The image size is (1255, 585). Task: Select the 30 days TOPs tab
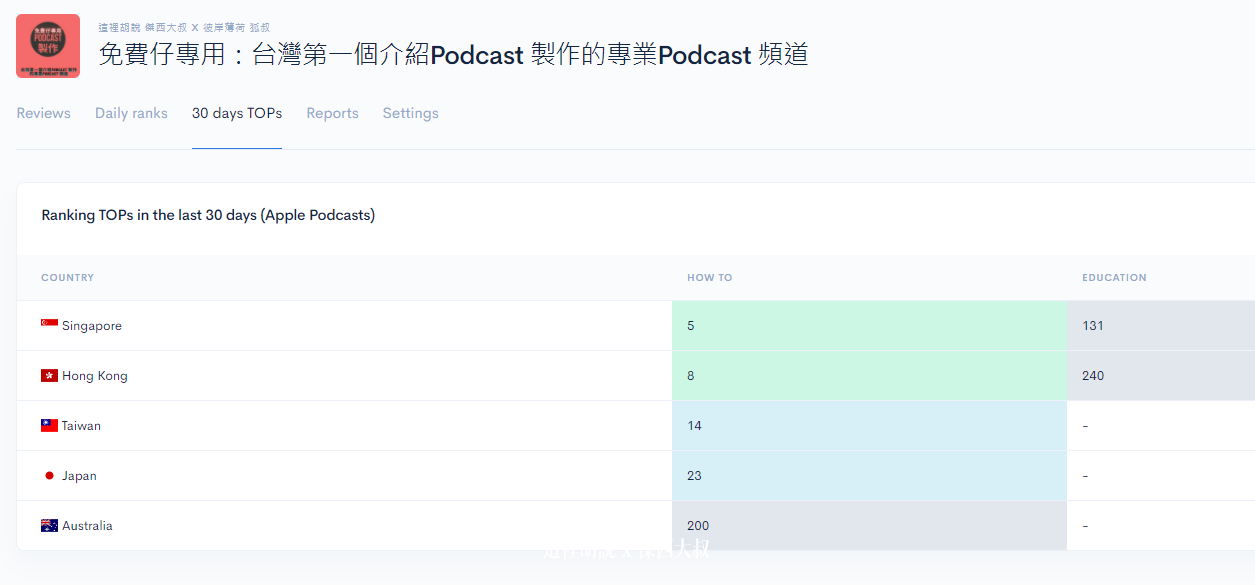[x=237, y=113]
